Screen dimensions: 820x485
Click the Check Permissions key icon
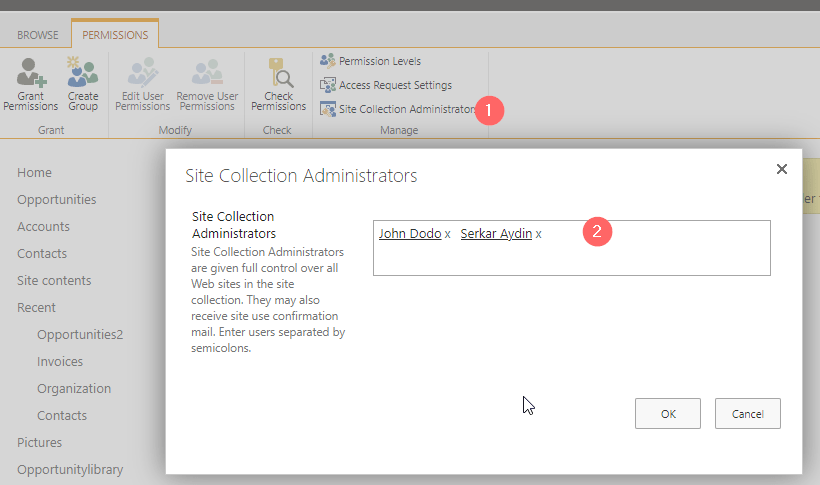click(x=280, y=72)
